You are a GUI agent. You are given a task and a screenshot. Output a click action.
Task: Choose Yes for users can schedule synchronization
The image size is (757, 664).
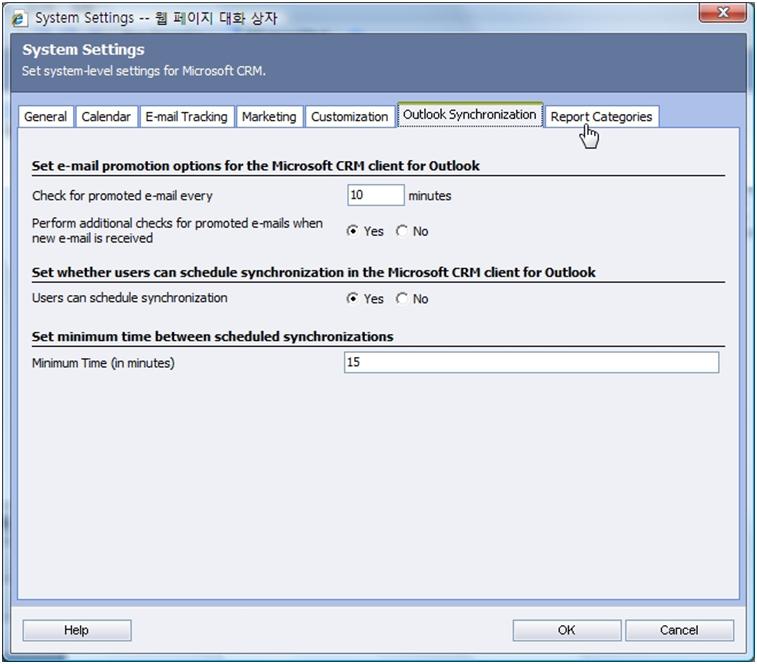click(352, 299)
